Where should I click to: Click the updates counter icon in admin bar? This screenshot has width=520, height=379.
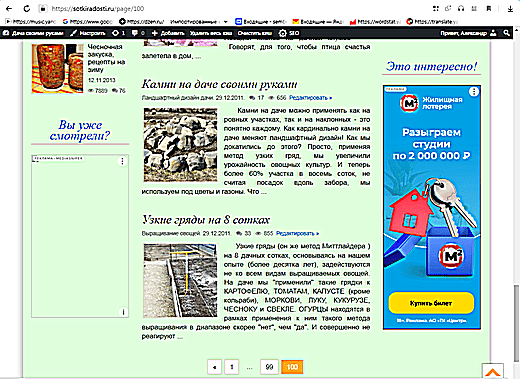click(119, 33)
